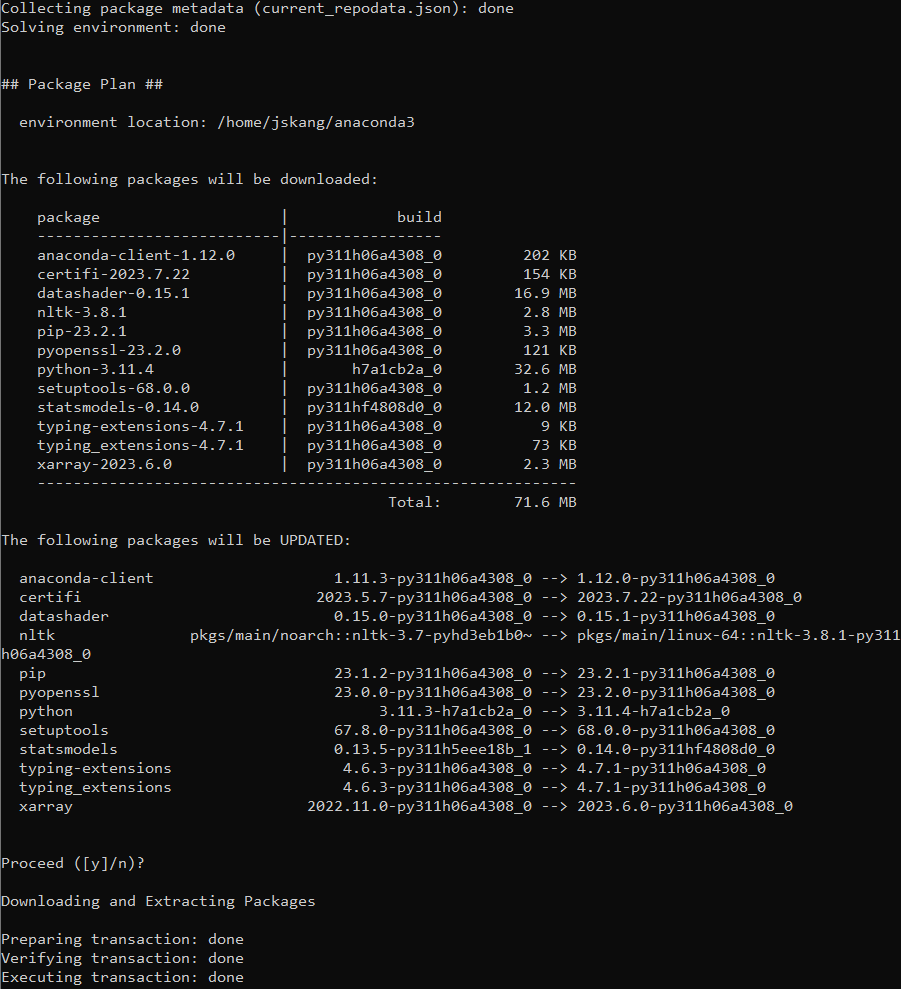The image size is (901, 989).
Task: Click old statsmodels version '0.13.5-py311h5eee18b_1'
Action: click(433, 749)
